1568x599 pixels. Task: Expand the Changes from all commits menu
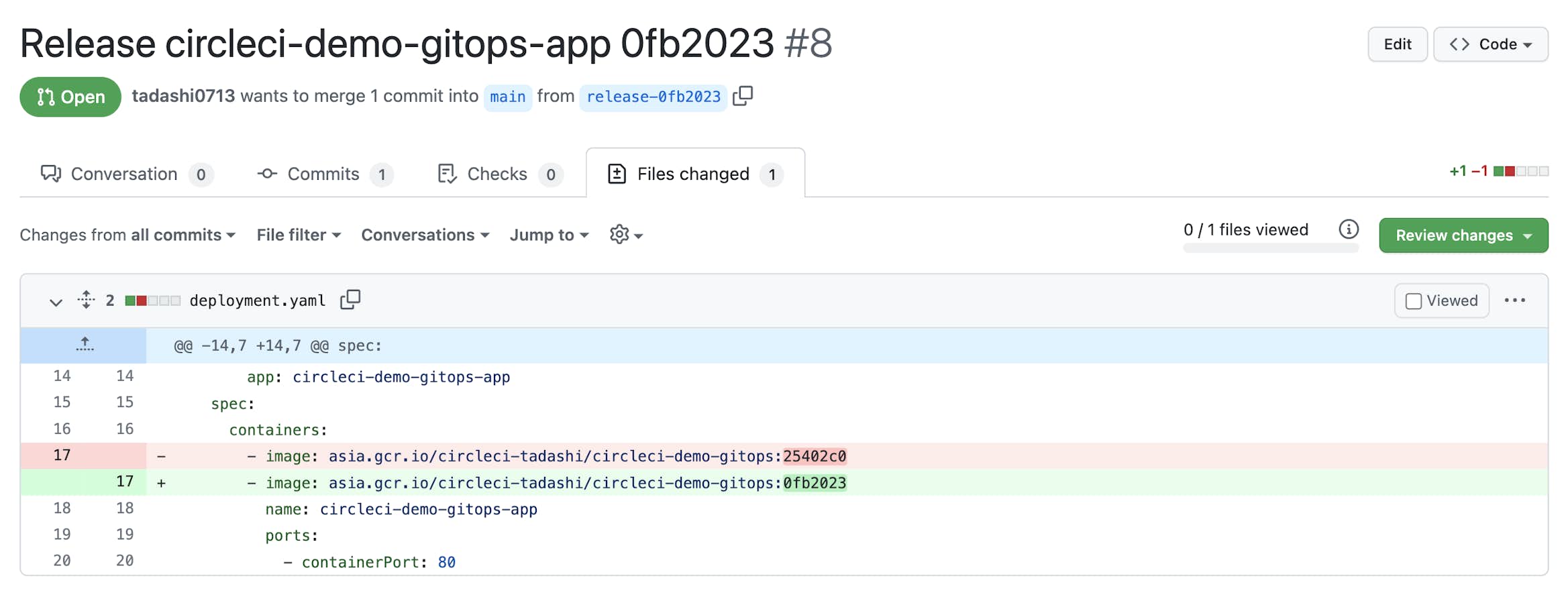pos(127,235)
